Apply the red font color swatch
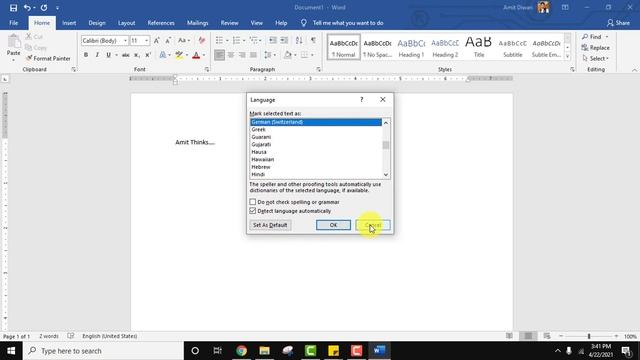The height and width of the screenshot is (360, 640). click(196, 55)
